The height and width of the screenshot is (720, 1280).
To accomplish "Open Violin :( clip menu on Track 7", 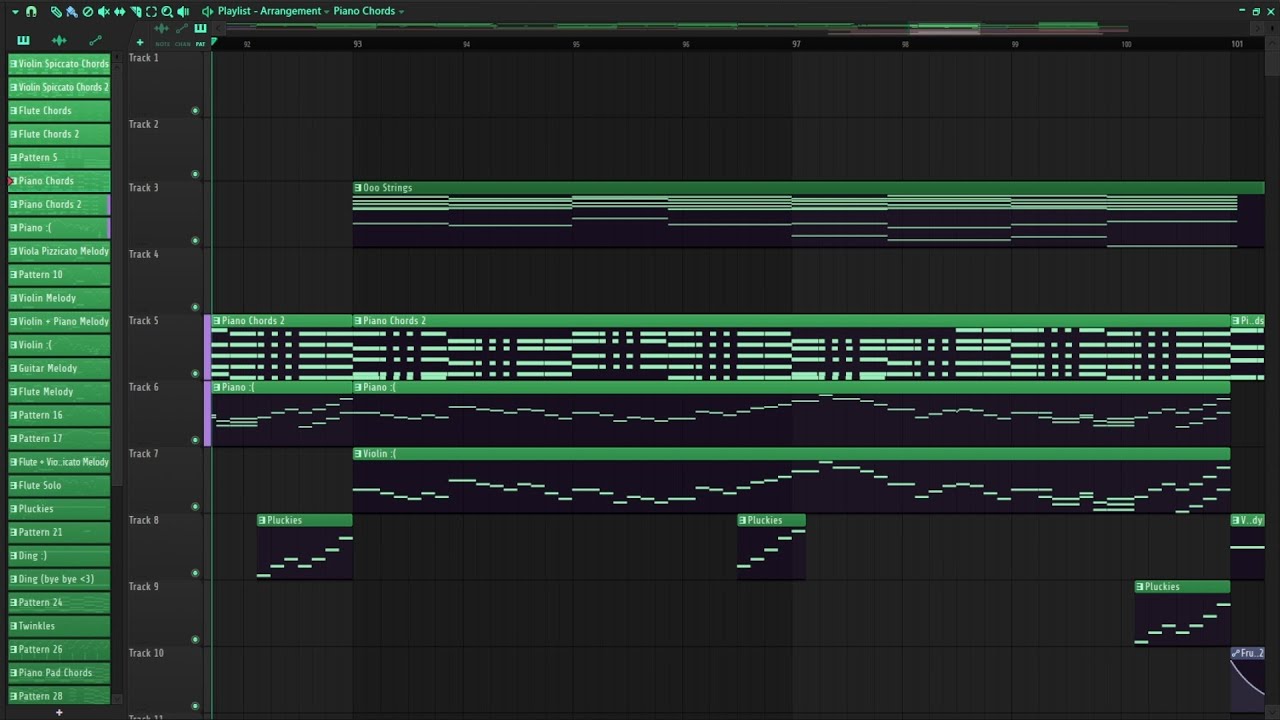I will point(359,454).
